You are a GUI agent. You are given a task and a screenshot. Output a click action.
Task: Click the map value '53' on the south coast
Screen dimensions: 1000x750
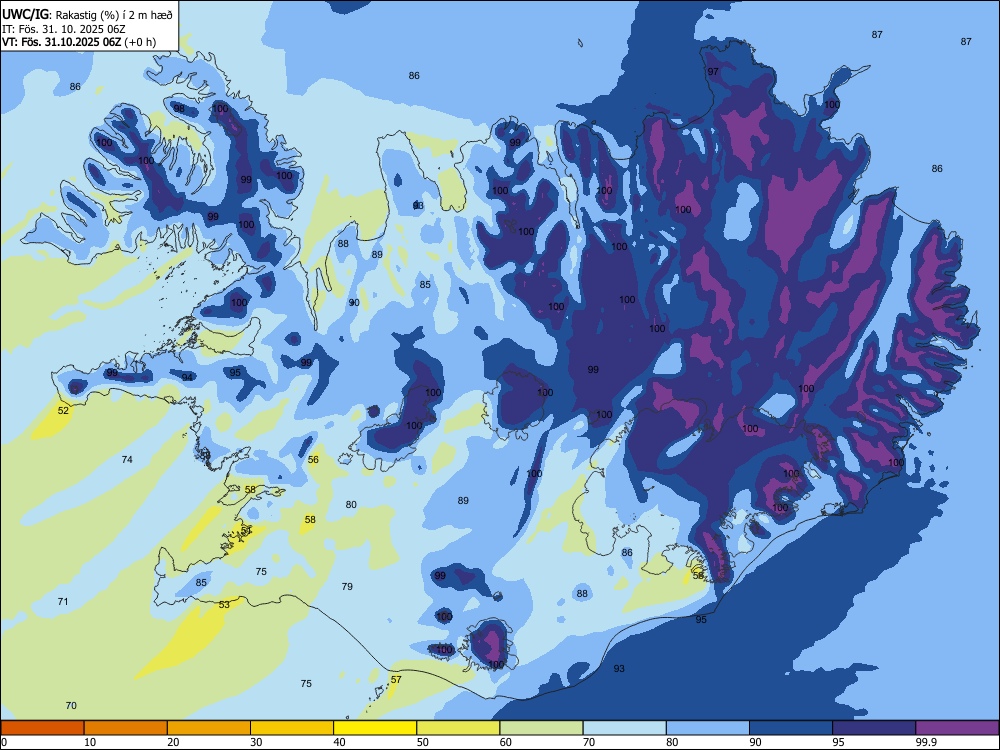pos(224,605)
